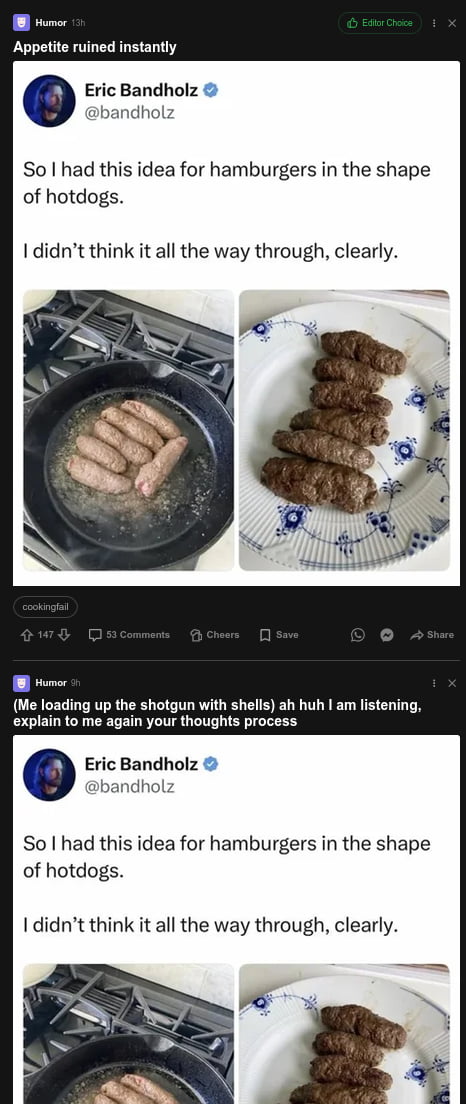
Task: Open the cookingfail tag
Action: point(45,606)
